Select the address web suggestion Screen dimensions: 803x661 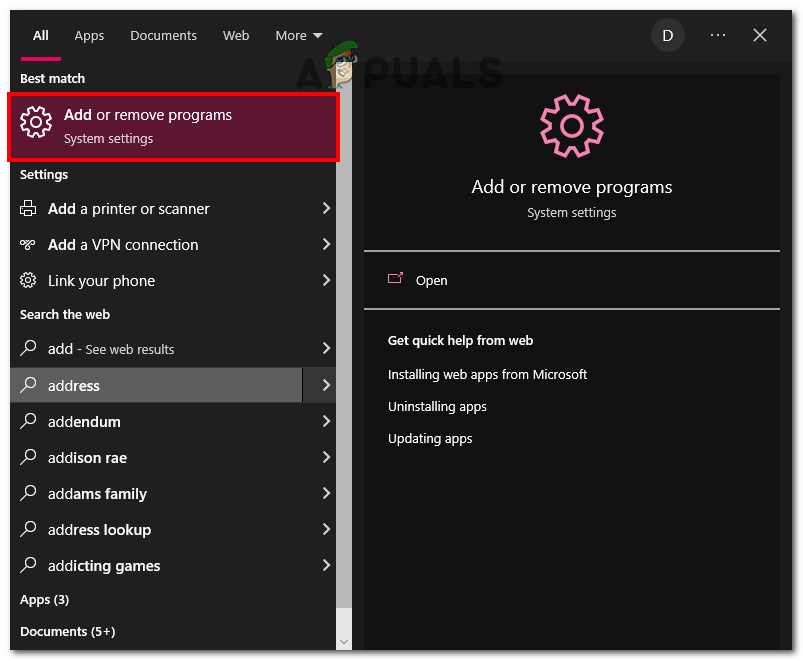[x=156, y=385]
